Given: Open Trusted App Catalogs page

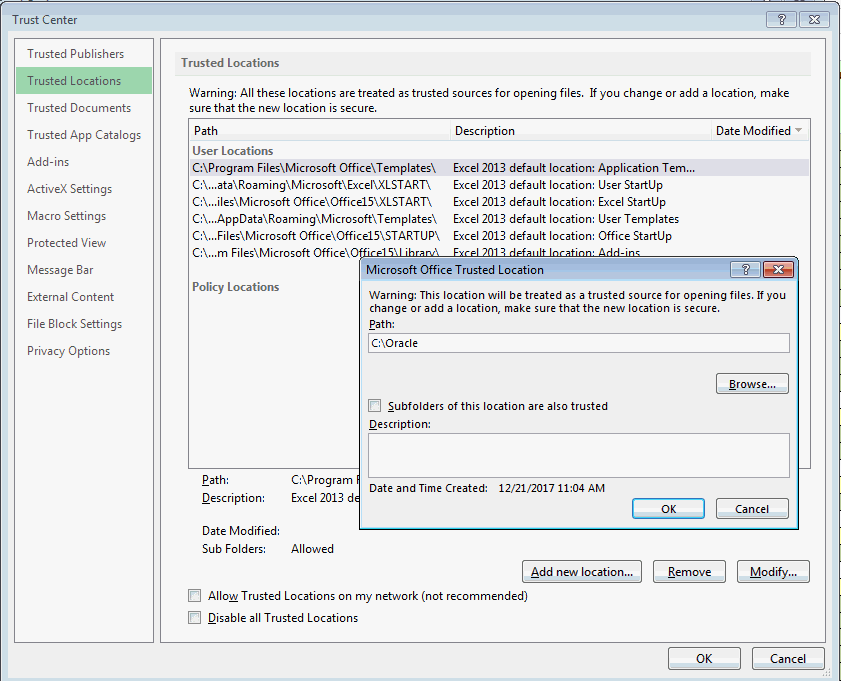Looking at the screenshot, I should coord(84,135).
